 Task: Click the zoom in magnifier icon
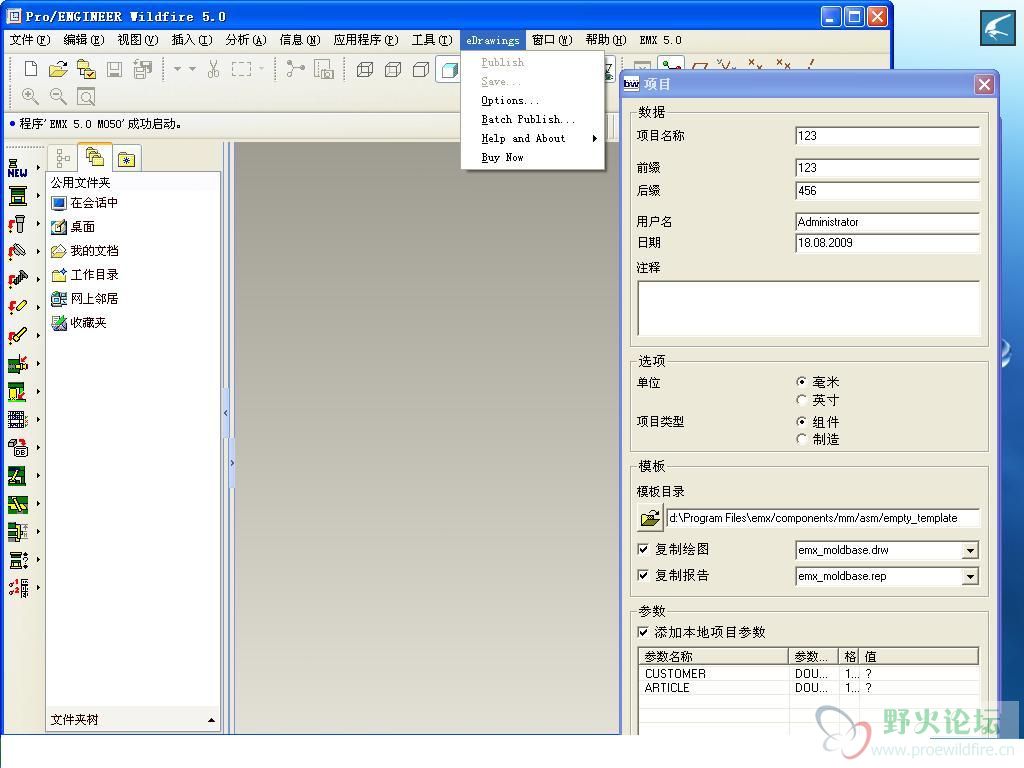click(30, 97)
